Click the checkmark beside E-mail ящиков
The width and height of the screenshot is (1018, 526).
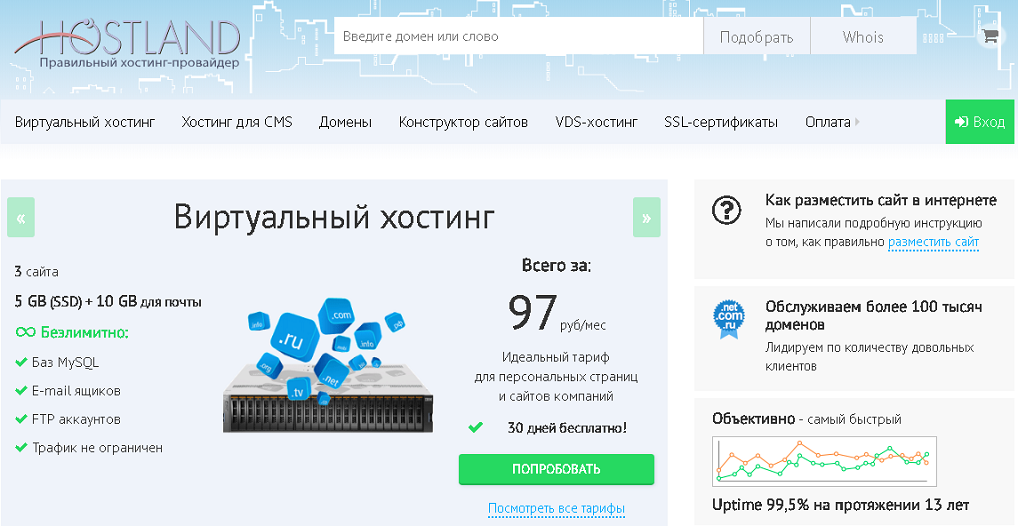(x=21, y=391)
